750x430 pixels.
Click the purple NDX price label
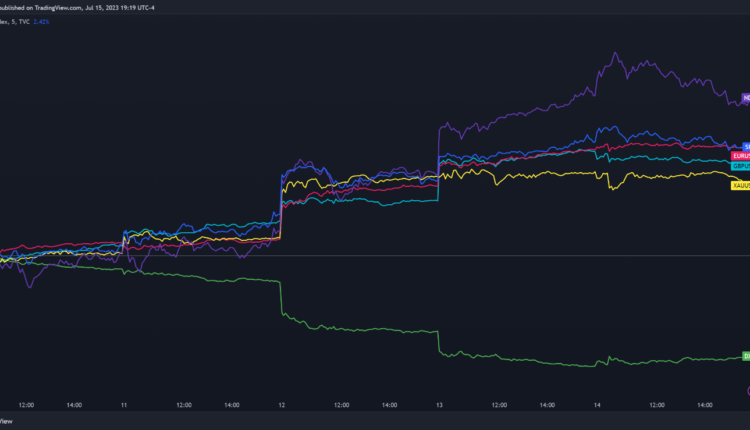coord(744,97)
